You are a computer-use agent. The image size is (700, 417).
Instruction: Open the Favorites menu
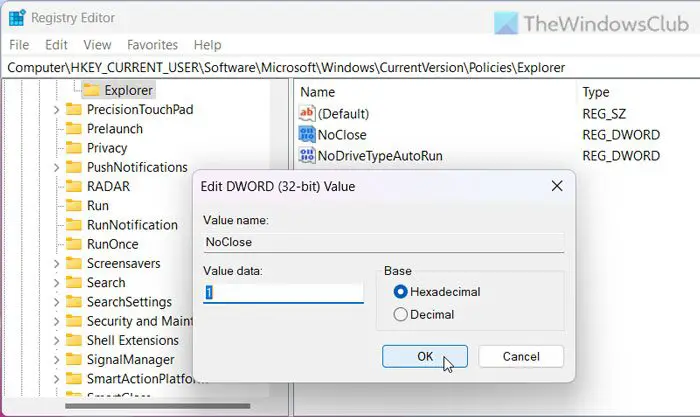(x=152, y=45)
